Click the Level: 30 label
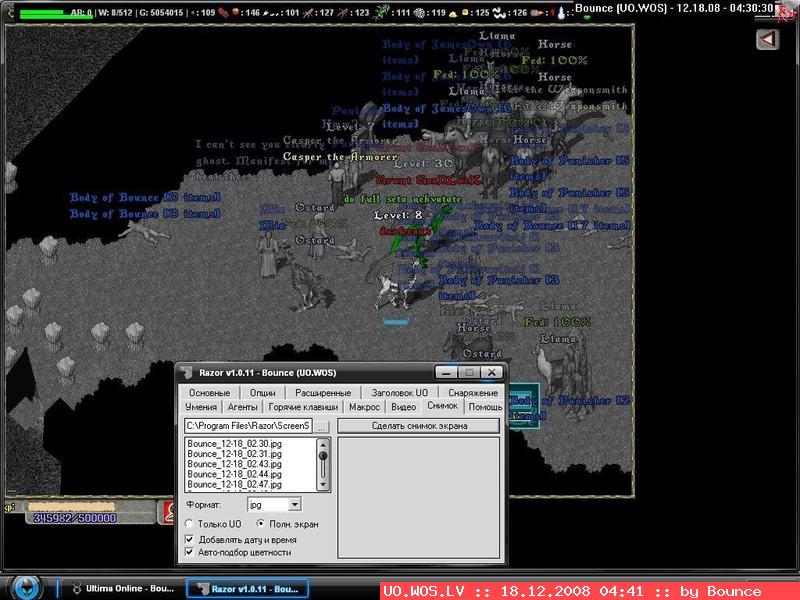This screenshot has height=600, width=800. pos(423,164)
